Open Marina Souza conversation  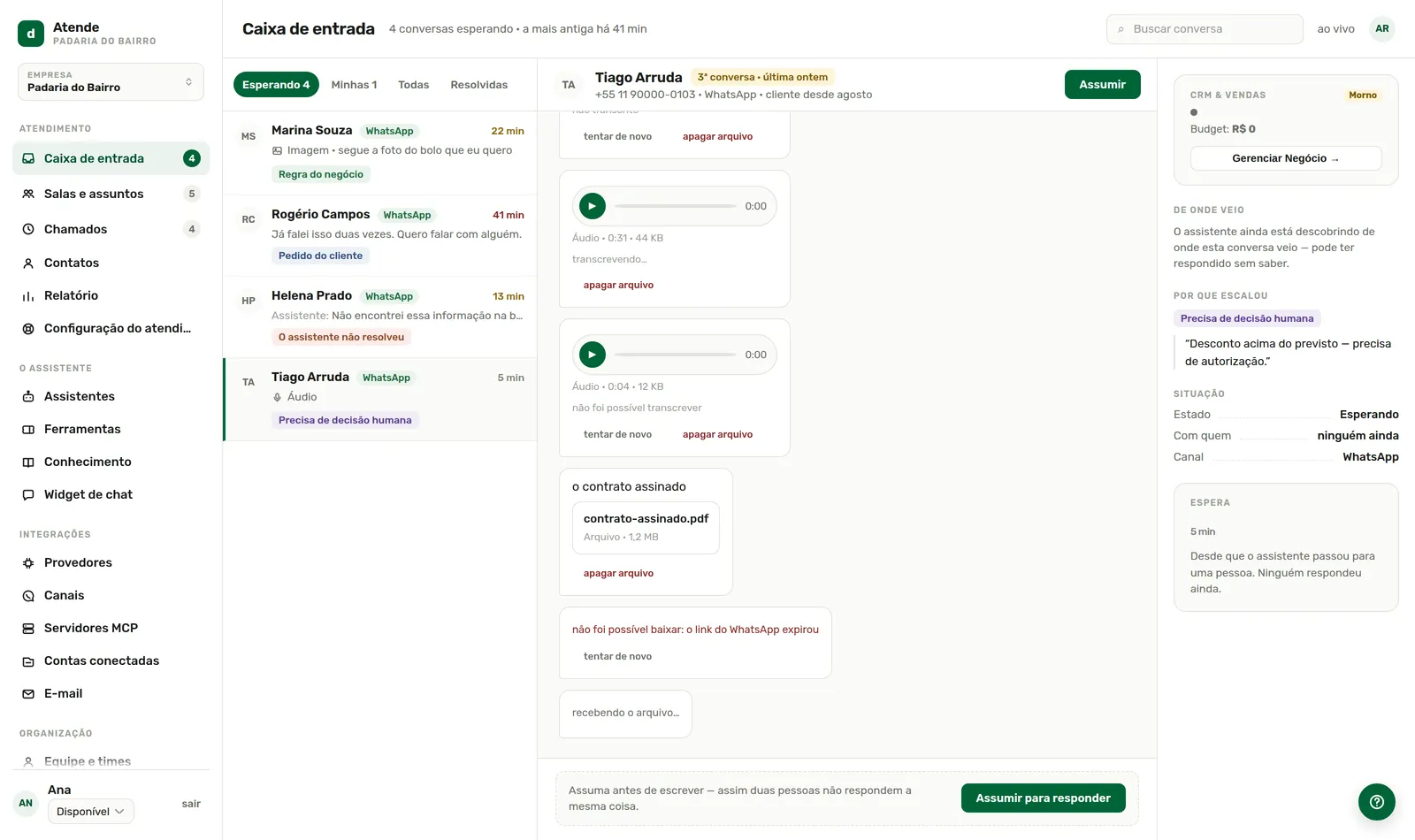pos(380,152)
